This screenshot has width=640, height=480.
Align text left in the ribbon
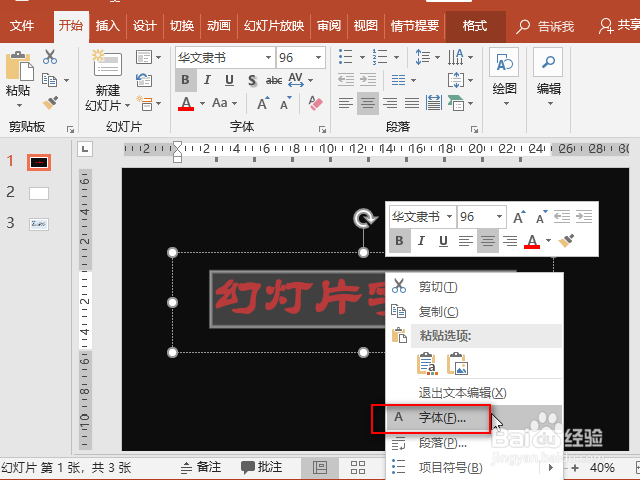(x=346, y=103)
